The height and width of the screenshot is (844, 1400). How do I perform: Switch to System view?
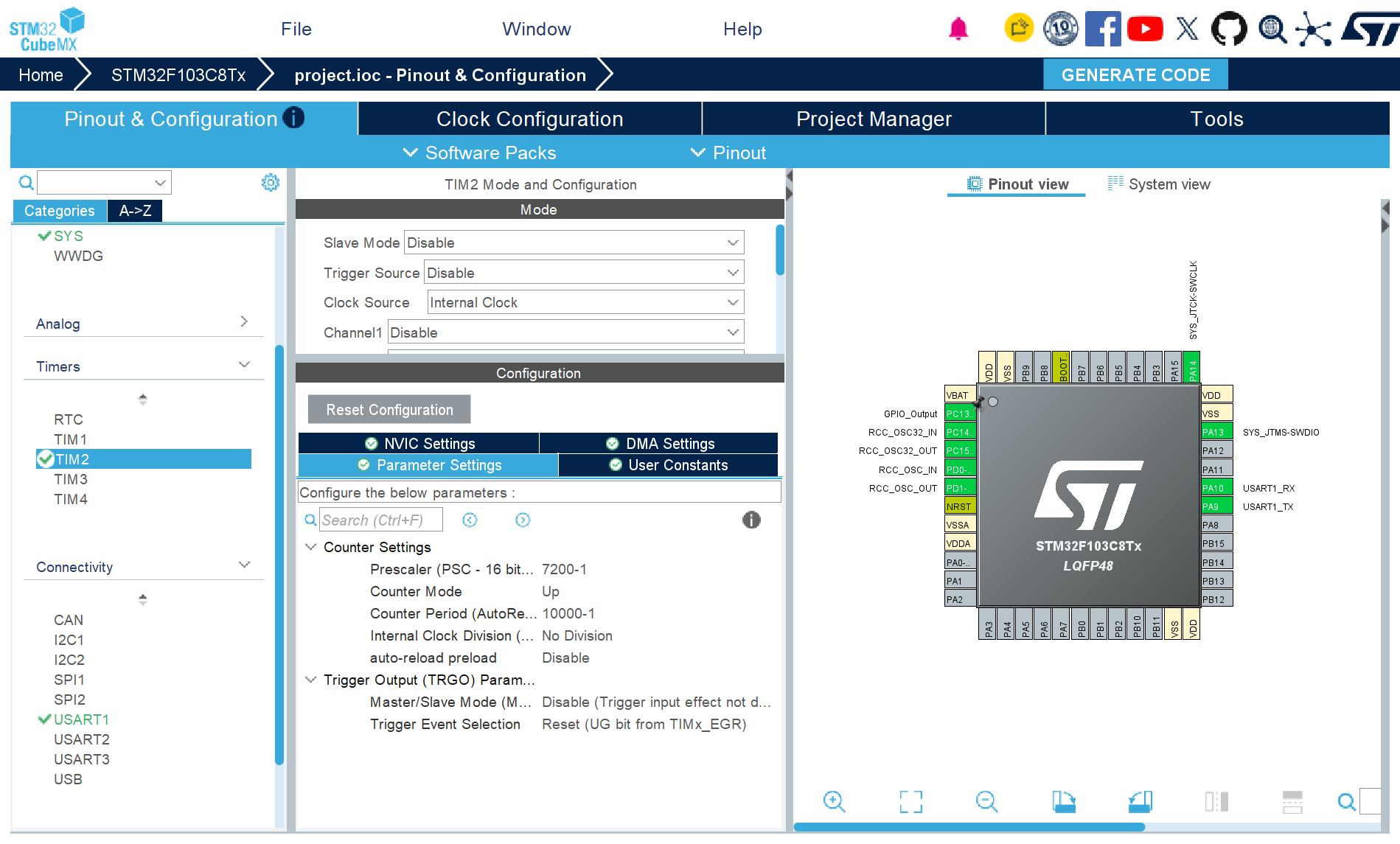pyautogui.click(x=1159, y=184)
